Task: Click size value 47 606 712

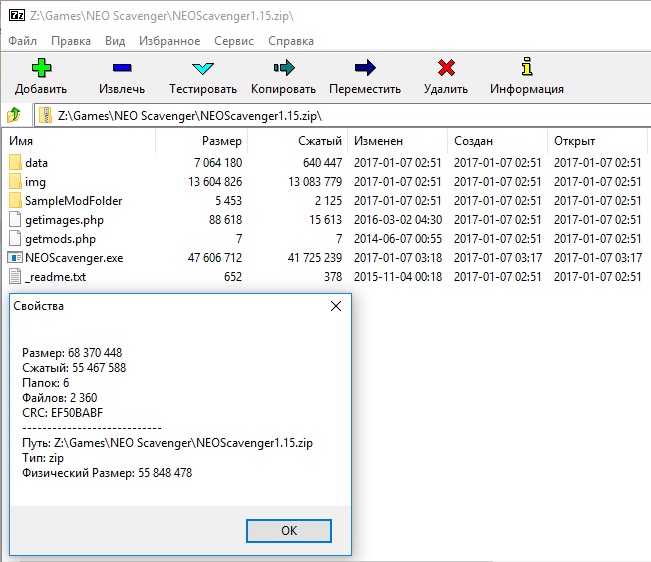Action: [215, 258]
